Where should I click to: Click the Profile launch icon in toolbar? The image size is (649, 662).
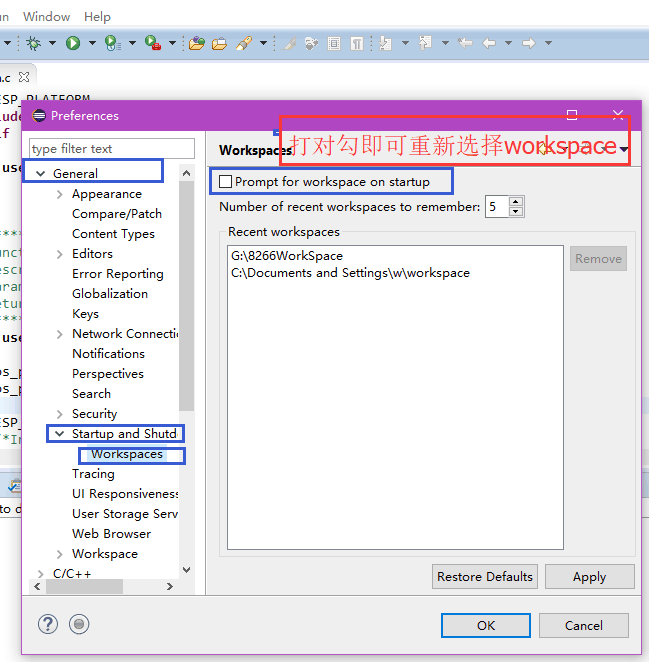(113, 43)
